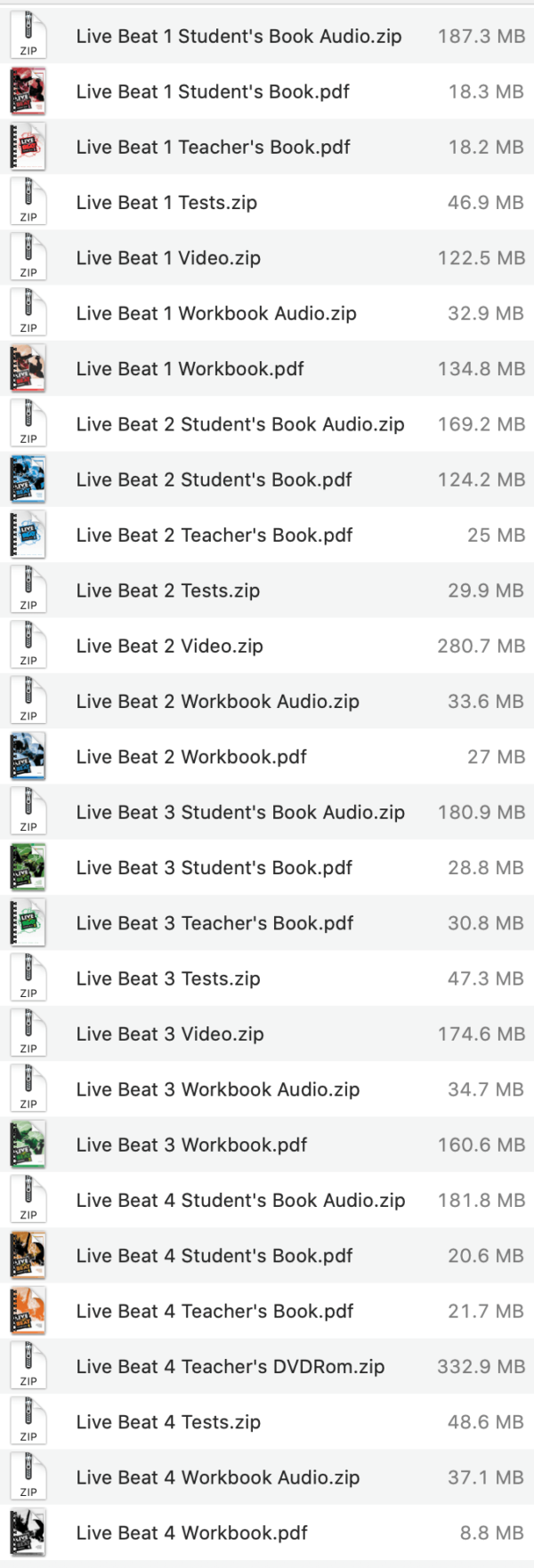The height and width of the screenshot is (1568, 534).
Task: Select the Live Beat 3 Workbook cover thumbnail
Action: (x=28, y=1145)
